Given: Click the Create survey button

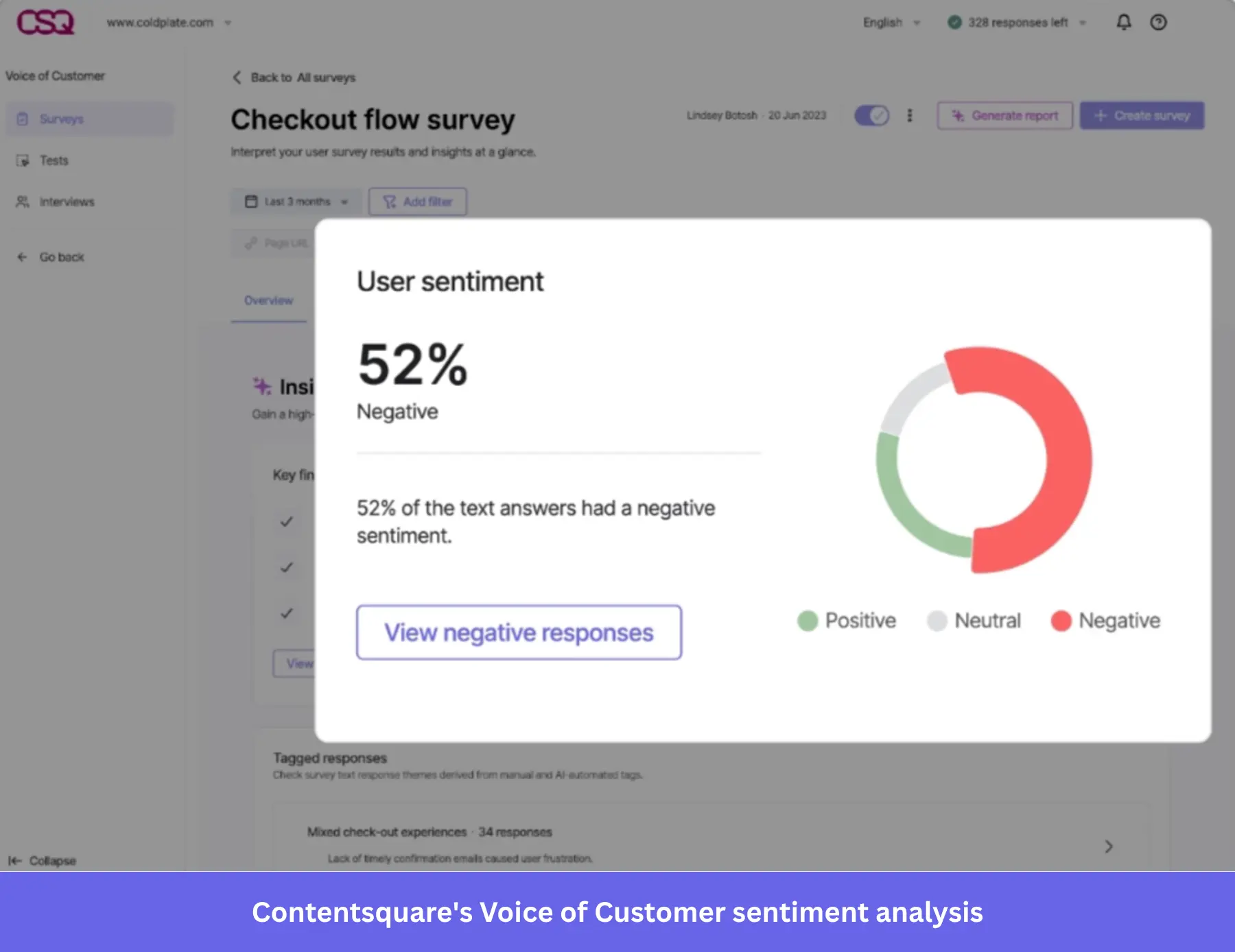Looking at the screenshot, I should 1142,115.
